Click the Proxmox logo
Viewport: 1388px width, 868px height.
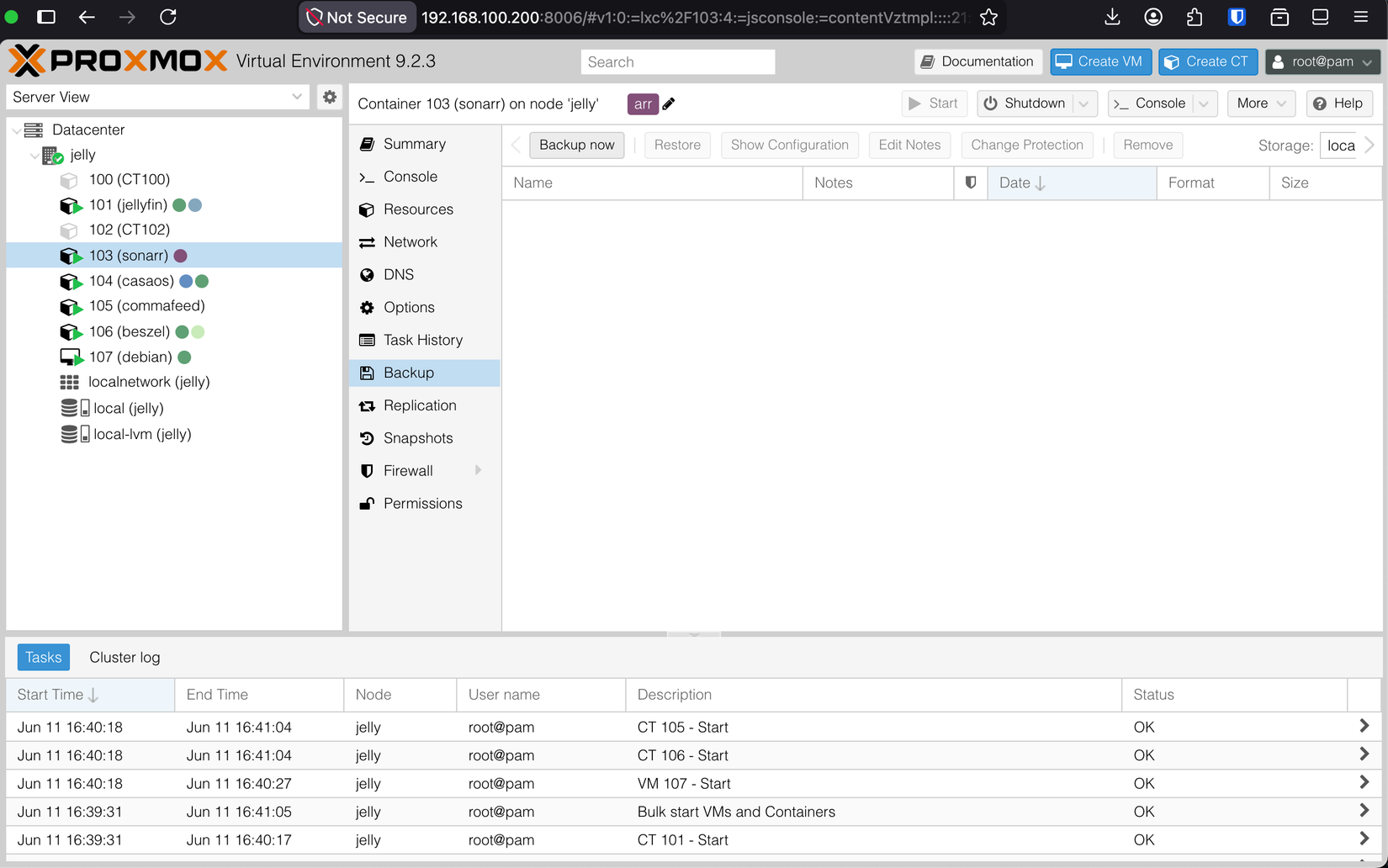click(x=118, y=61)
